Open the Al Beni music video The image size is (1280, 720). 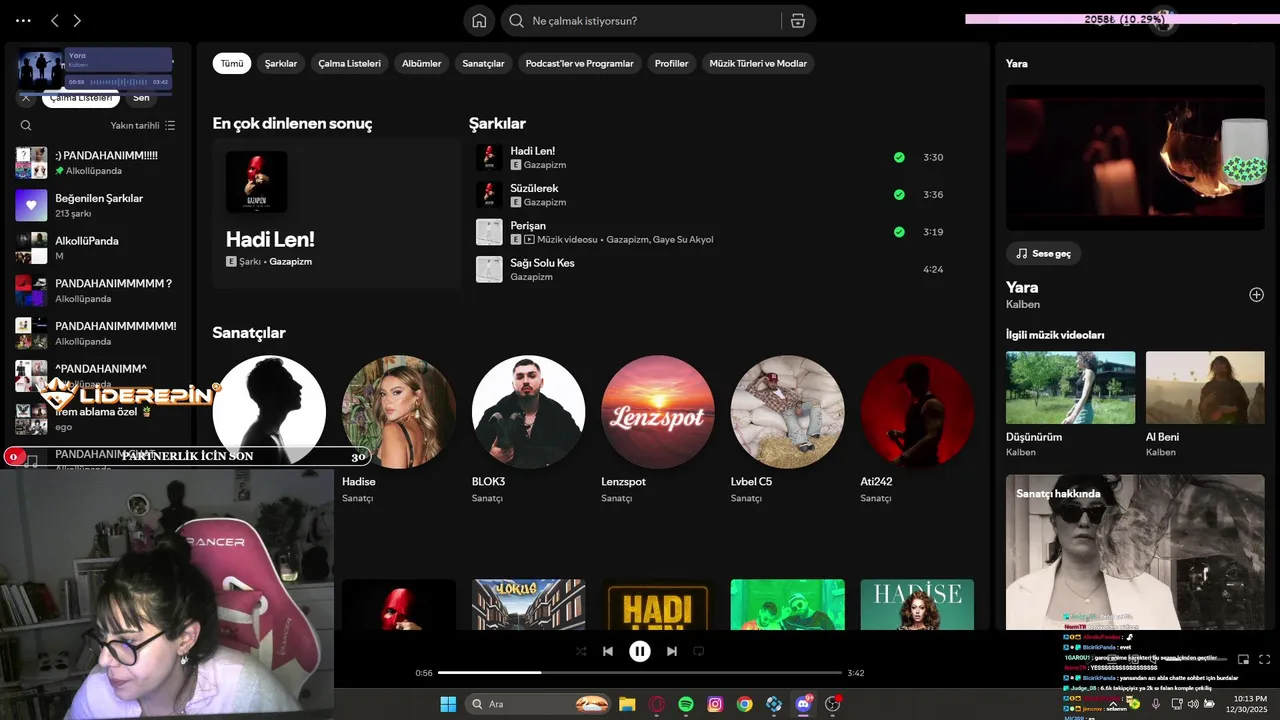pos(1205,388)
